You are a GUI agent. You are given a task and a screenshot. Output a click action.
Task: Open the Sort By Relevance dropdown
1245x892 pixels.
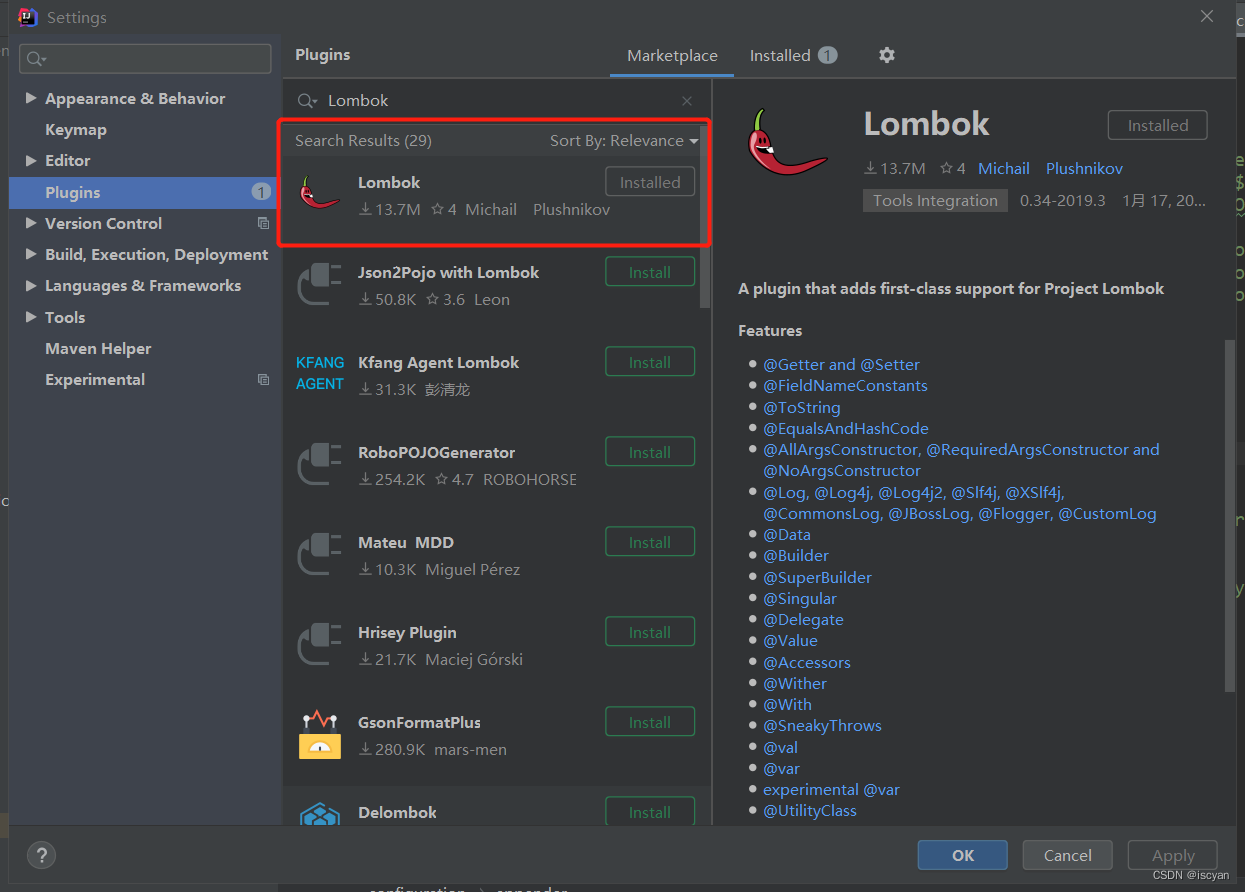[x=624, y=141]
